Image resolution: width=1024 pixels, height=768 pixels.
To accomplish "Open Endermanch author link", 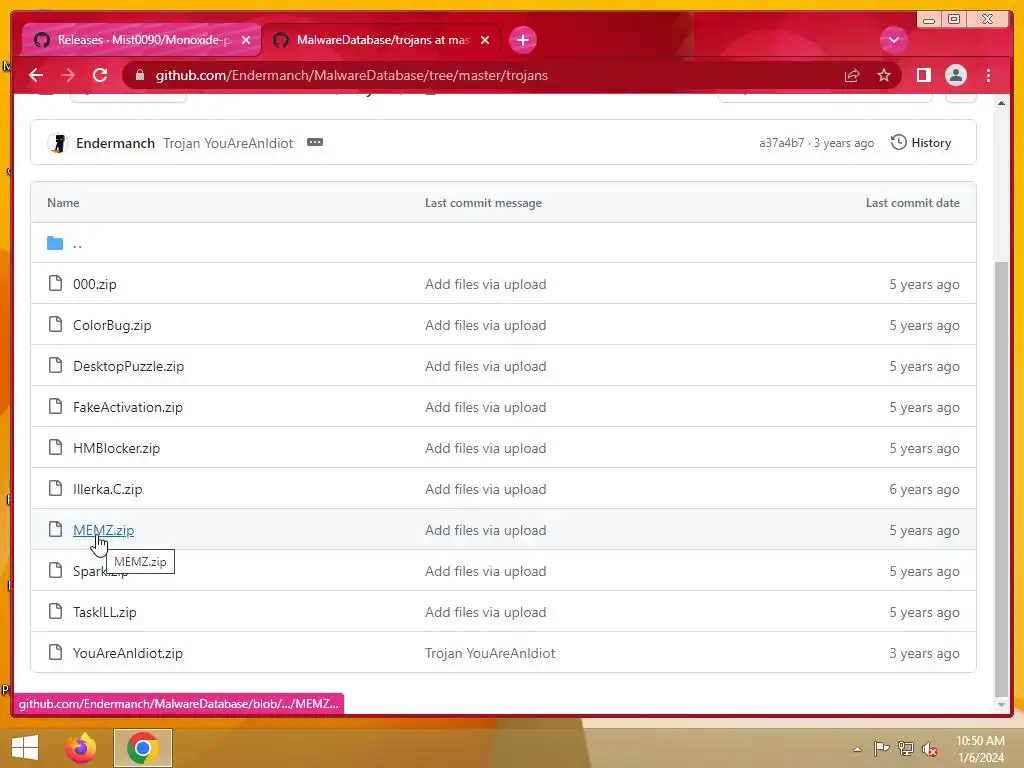I will coord(115,143).
